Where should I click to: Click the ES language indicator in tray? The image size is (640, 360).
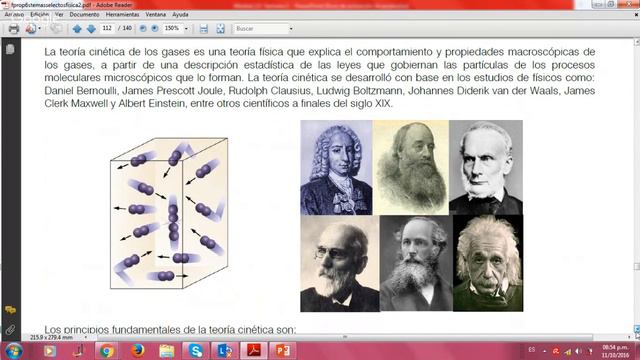coord(531,350)
